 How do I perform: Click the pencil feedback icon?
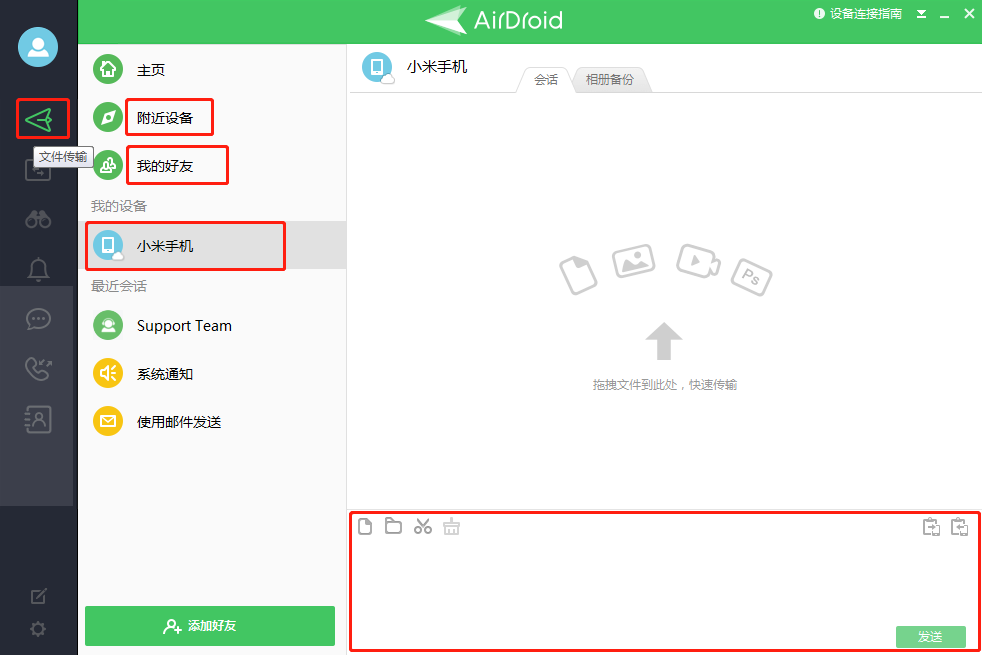click(38, 596)
